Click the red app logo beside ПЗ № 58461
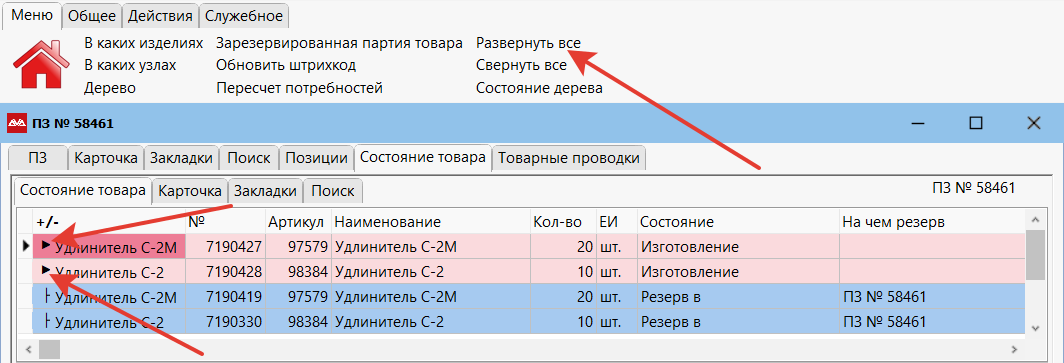Viewport: 1064px width, 363px height. click(16, 123)
